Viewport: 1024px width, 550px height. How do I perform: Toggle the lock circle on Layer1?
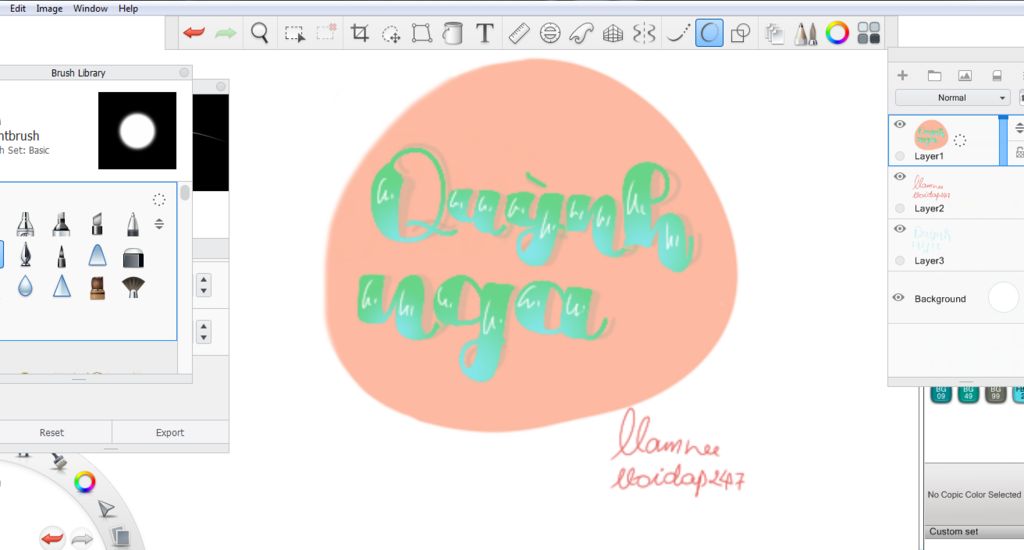coord(900,155)
